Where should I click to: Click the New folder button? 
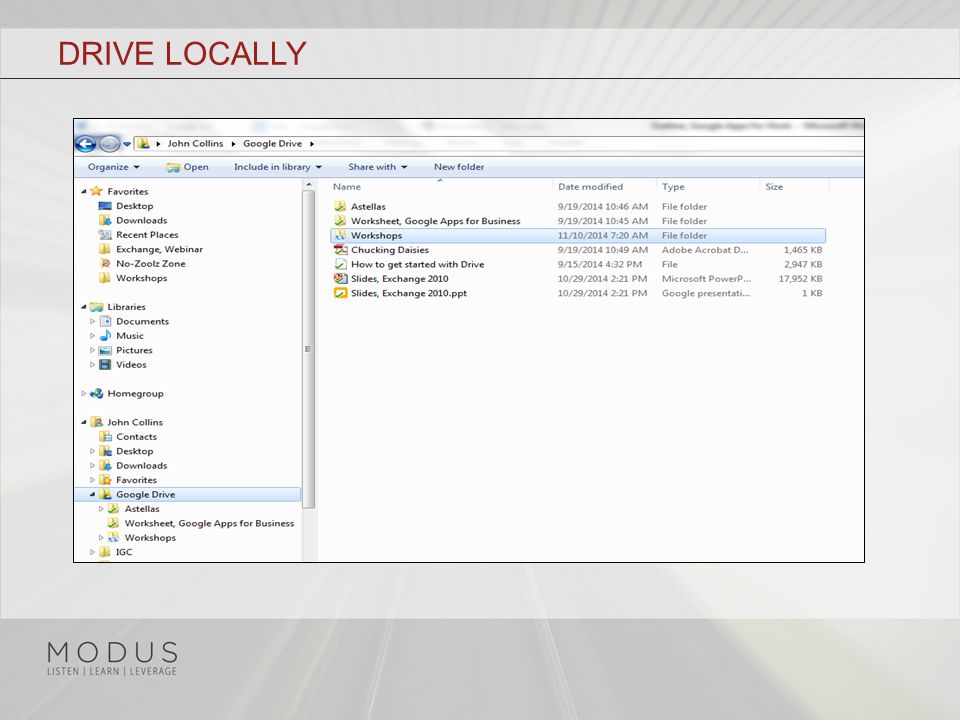click(x=459, y=167)
